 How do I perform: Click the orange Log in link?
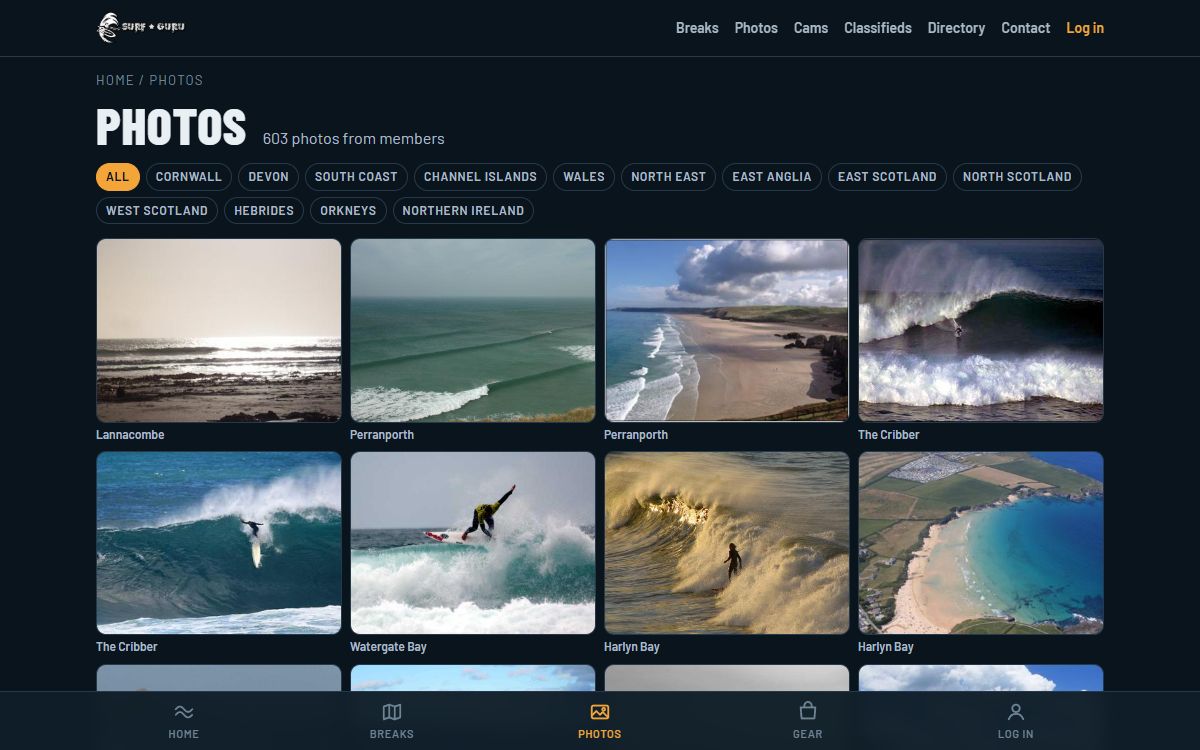click(x=1085, y=28)
